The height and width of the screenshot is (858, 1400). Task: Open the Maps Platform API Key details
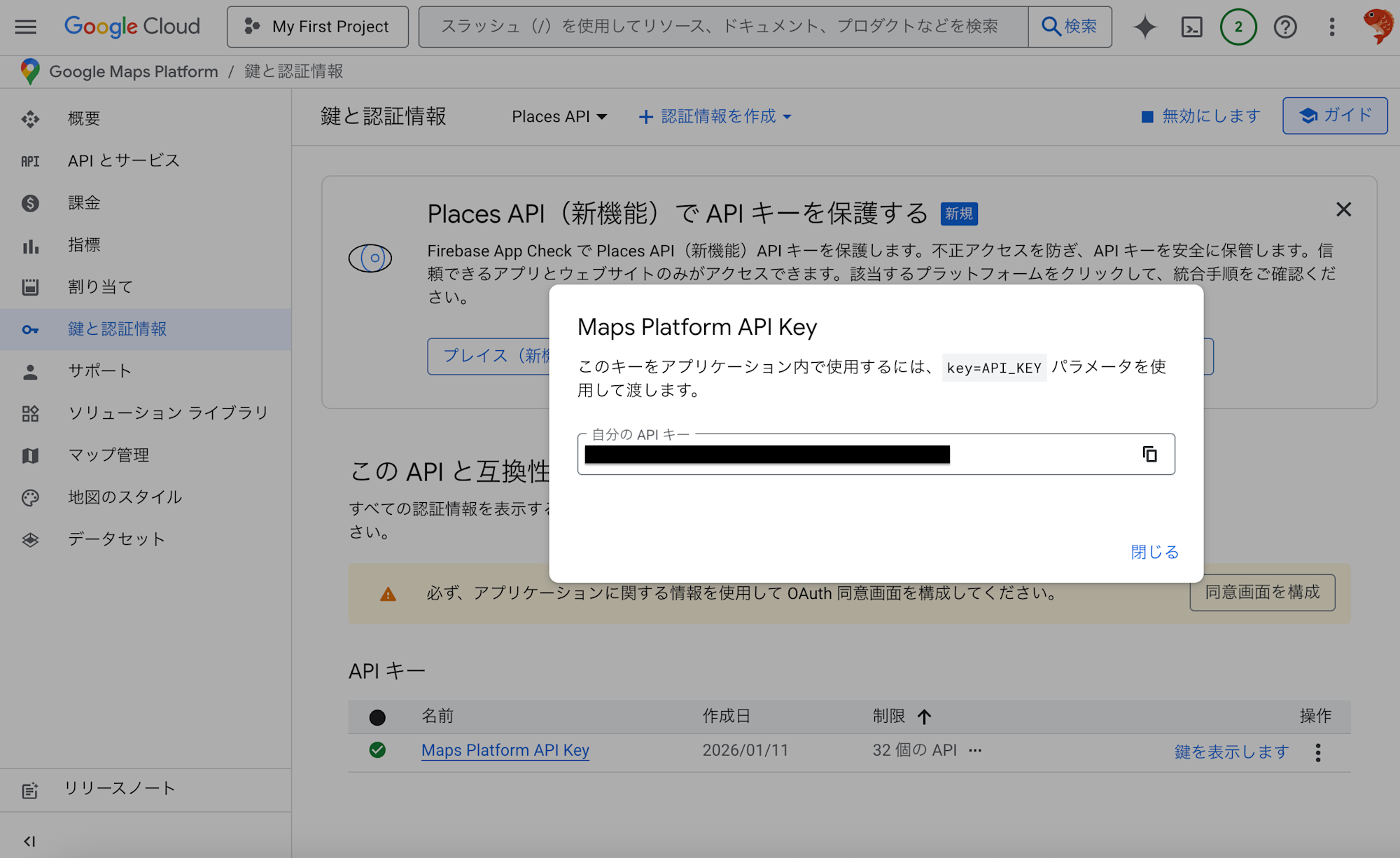coord(505,750)
